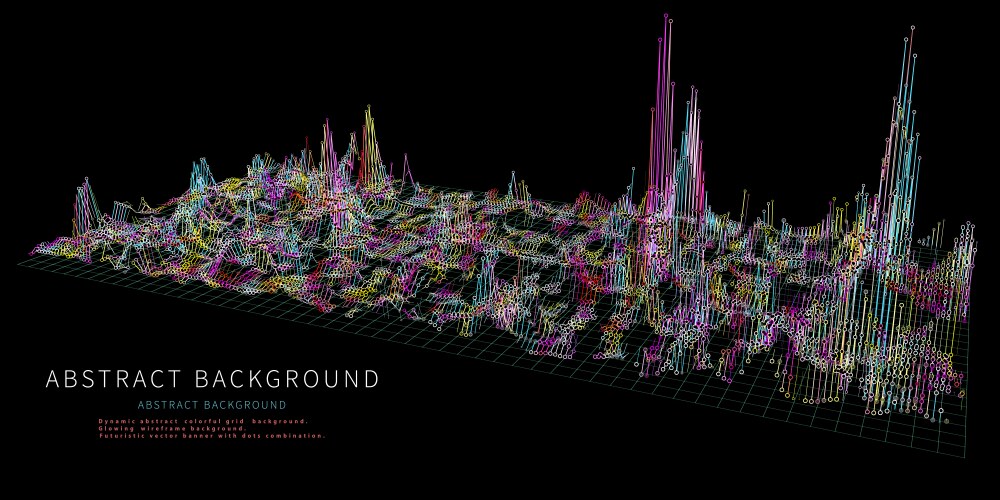The height and width of the screenshot is (500, 1000).
Task: Click the small teal 'ABSTRACT BACKGROUND' subtitle
Action: point(212,405)
